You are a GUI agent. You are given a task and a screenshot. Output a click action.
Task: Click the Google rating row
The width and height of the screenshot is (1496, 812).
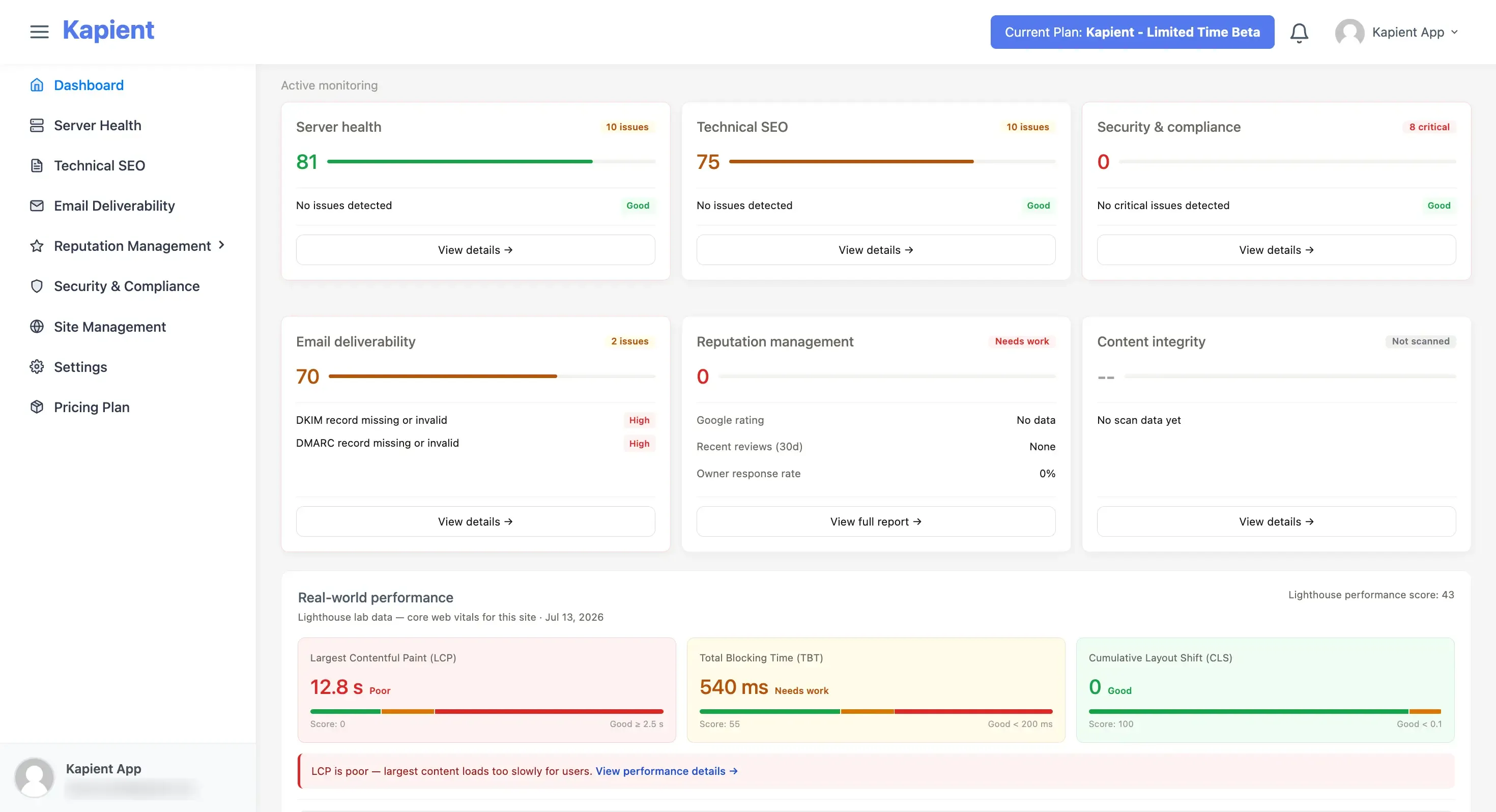[876, 420]
